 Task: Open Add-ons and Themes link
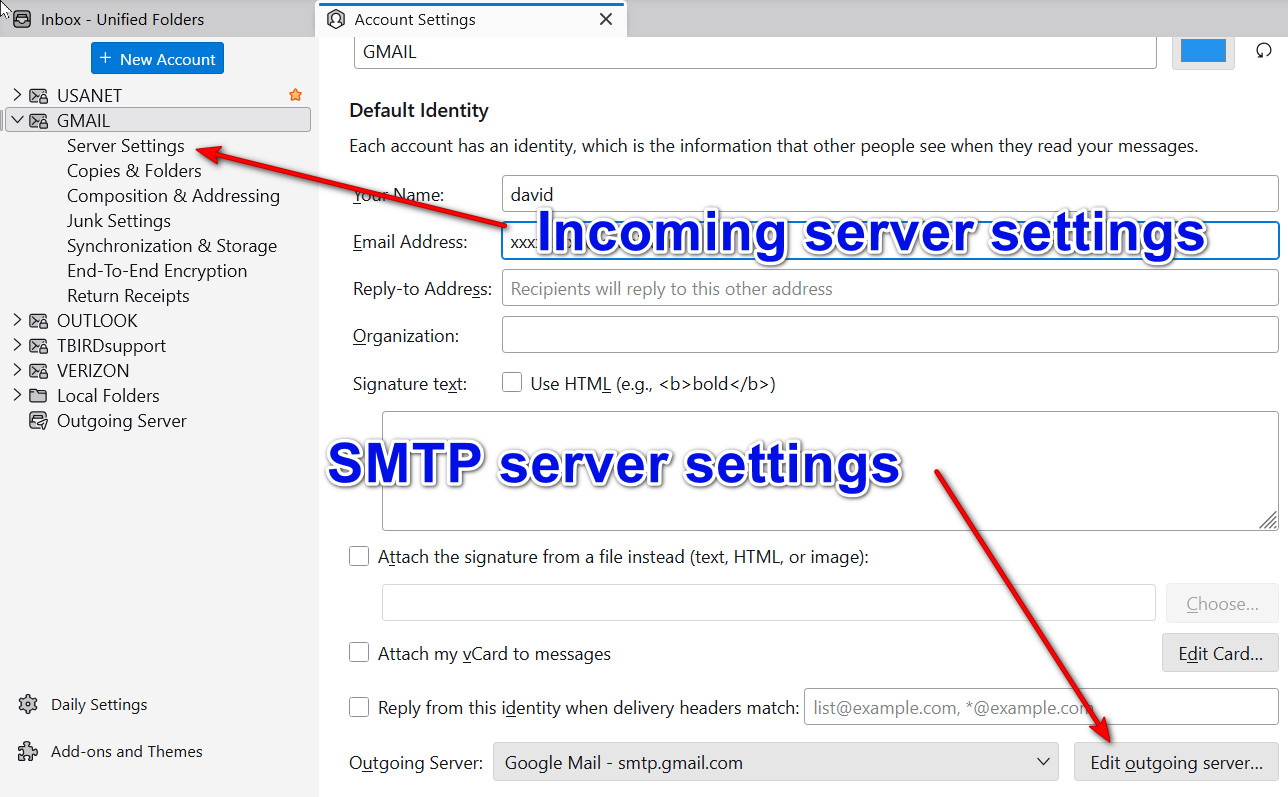tap(127, 751)
